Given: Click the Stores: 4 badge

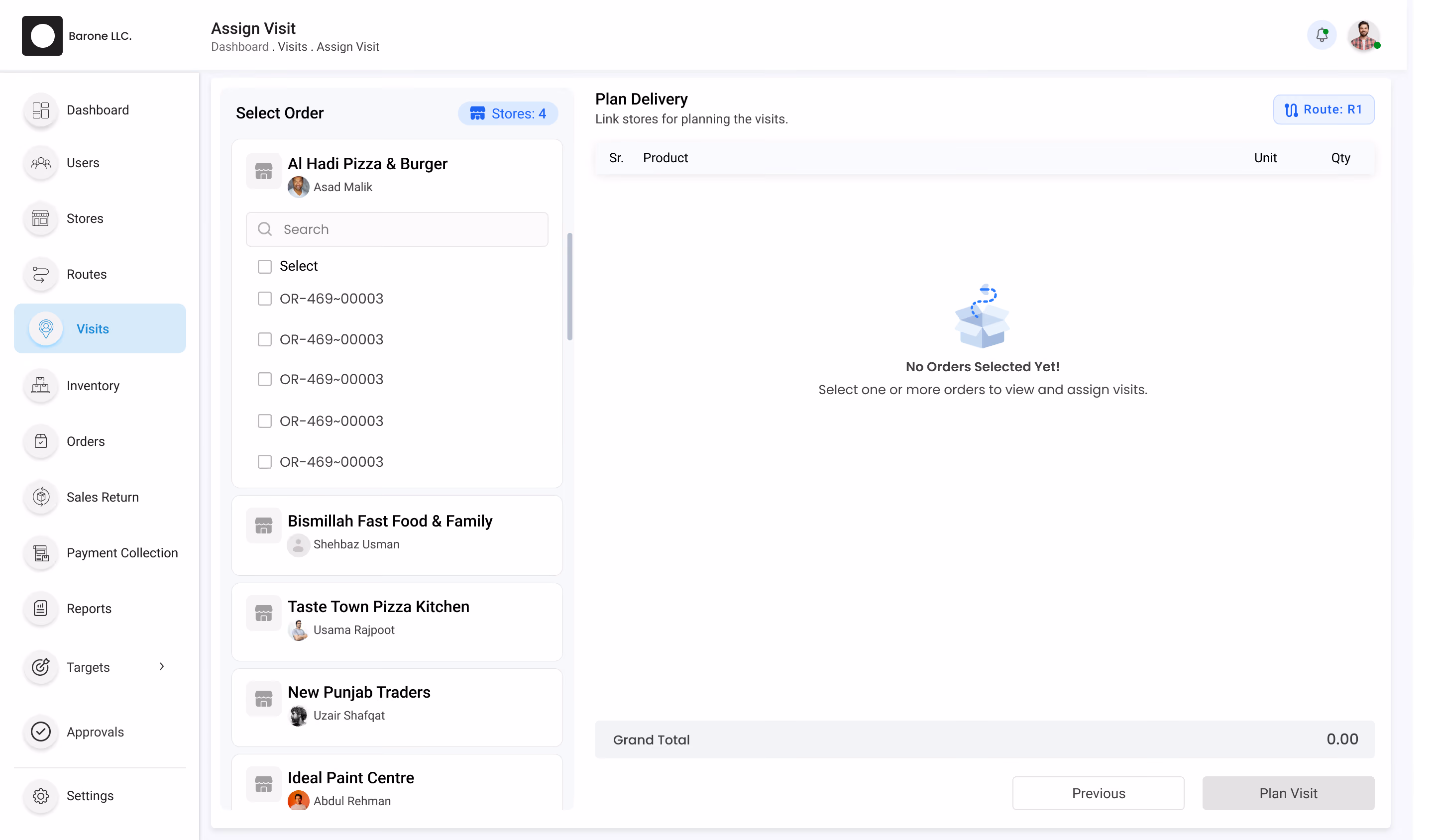Looking at the screenshot, I should coord(508,113).
